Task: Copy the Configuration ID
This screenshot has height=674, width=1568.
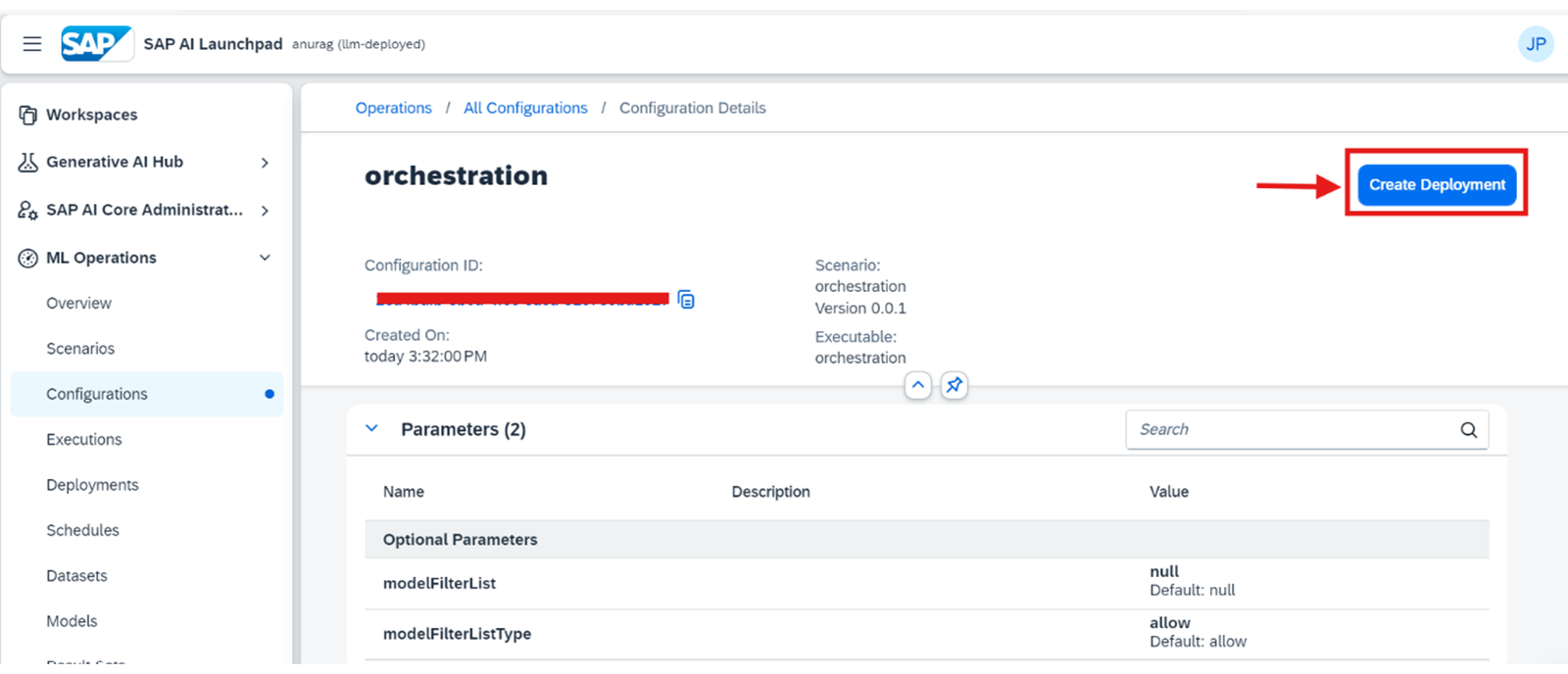Action: click(686, 299)
